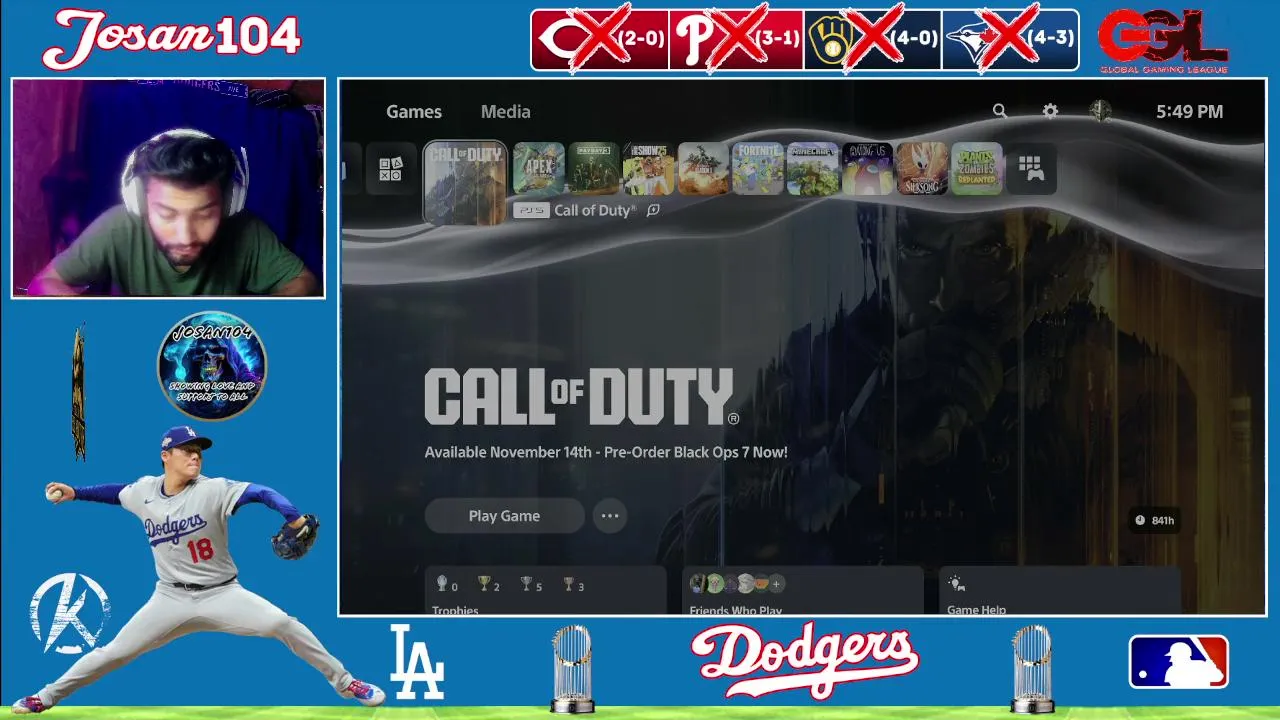Click the Josan104 title text

[172, 39]
